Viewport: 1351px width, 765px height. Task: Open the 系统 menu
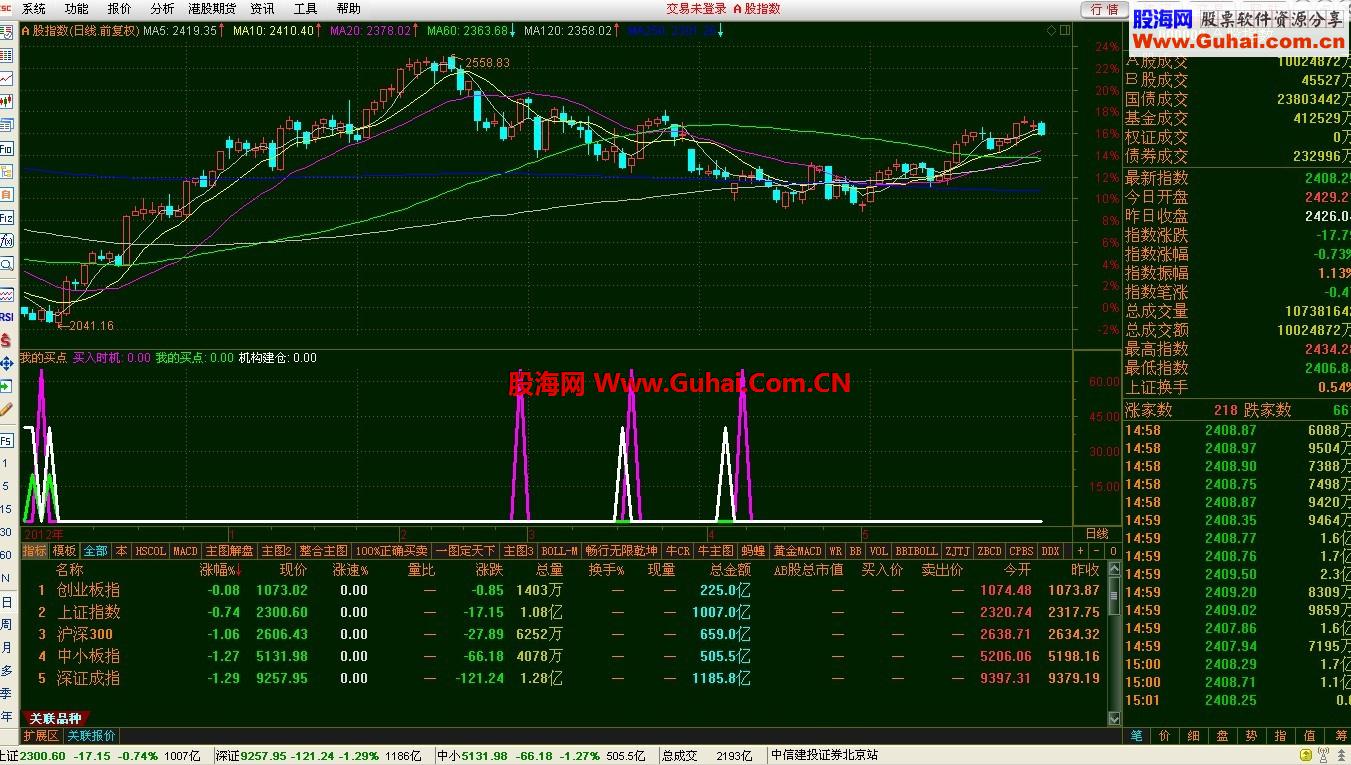click(34, 8)
